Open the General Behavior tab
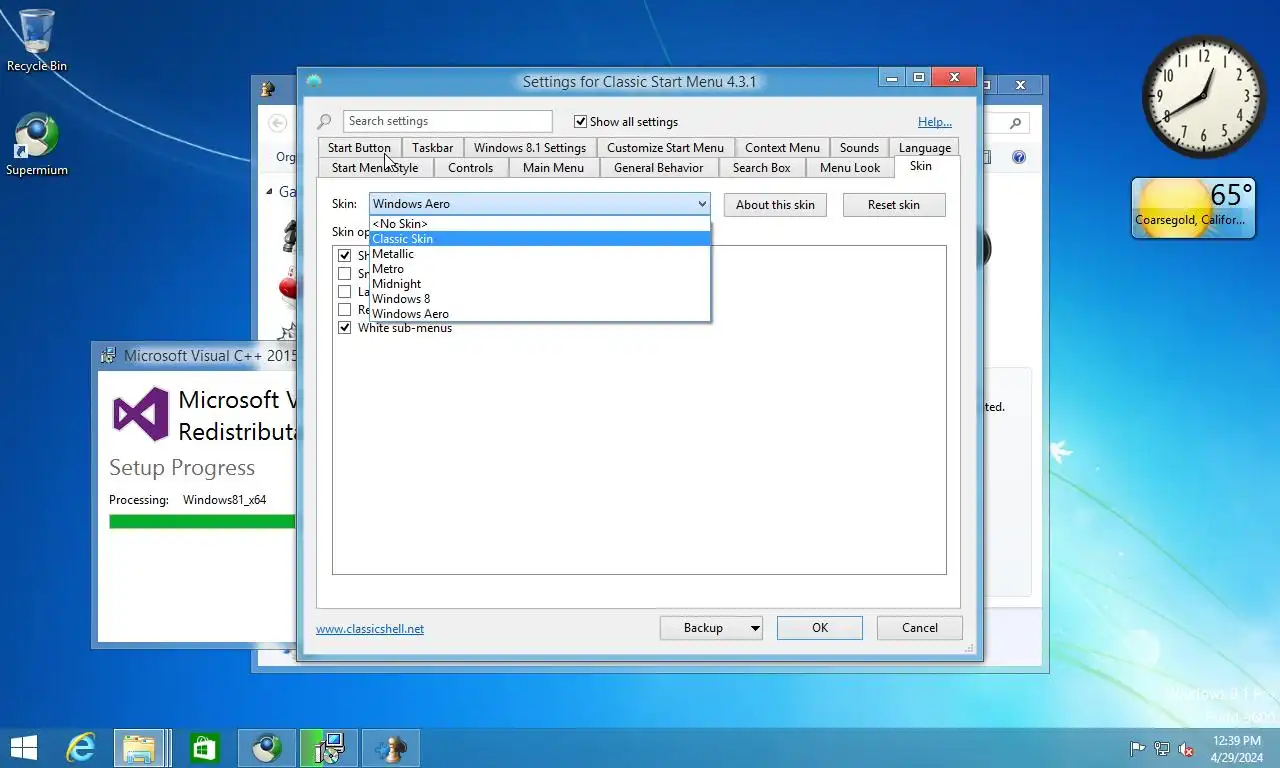Screen dimensions: 1280x768 (658, 168)
